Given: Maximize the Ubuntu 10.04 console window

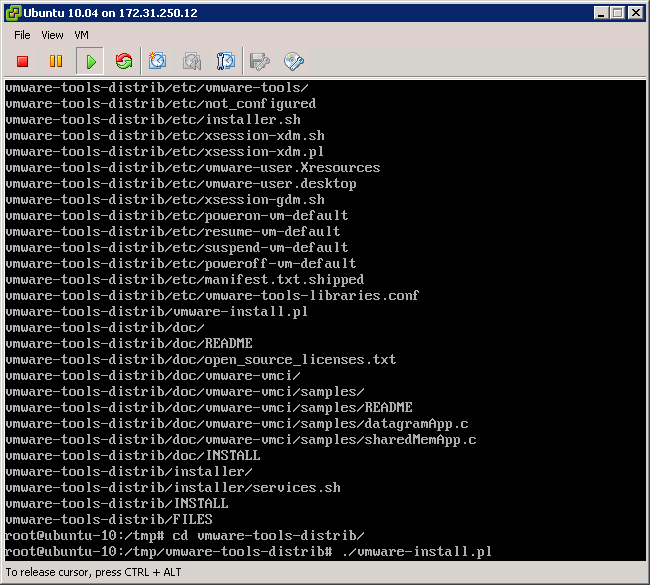Looking at the screenshot, I should 618,13.
